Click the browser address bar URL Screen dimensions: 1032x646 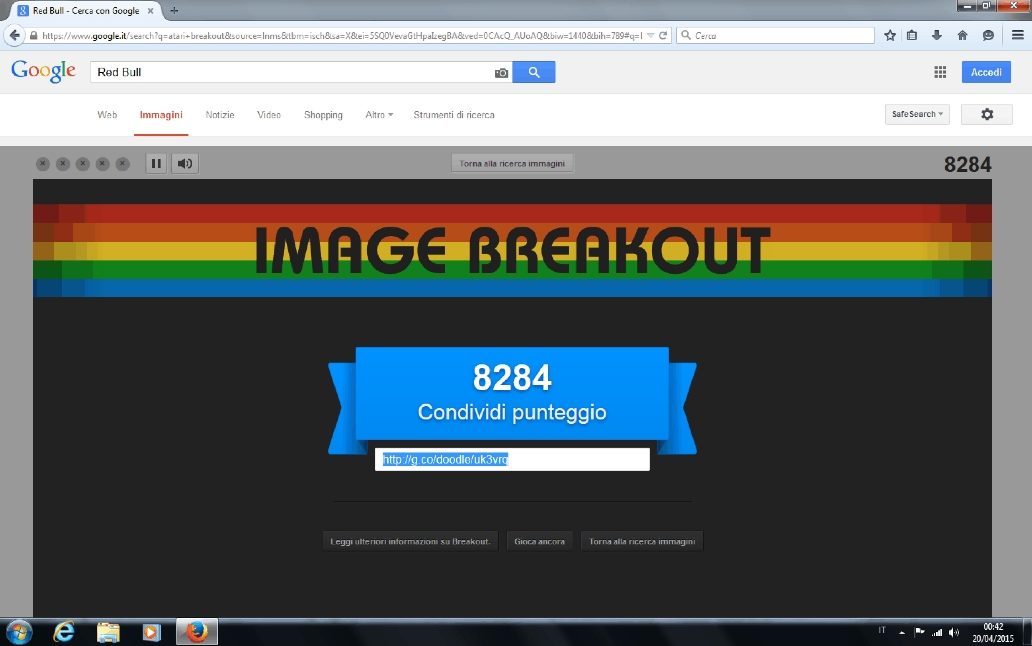coord(342,36)
